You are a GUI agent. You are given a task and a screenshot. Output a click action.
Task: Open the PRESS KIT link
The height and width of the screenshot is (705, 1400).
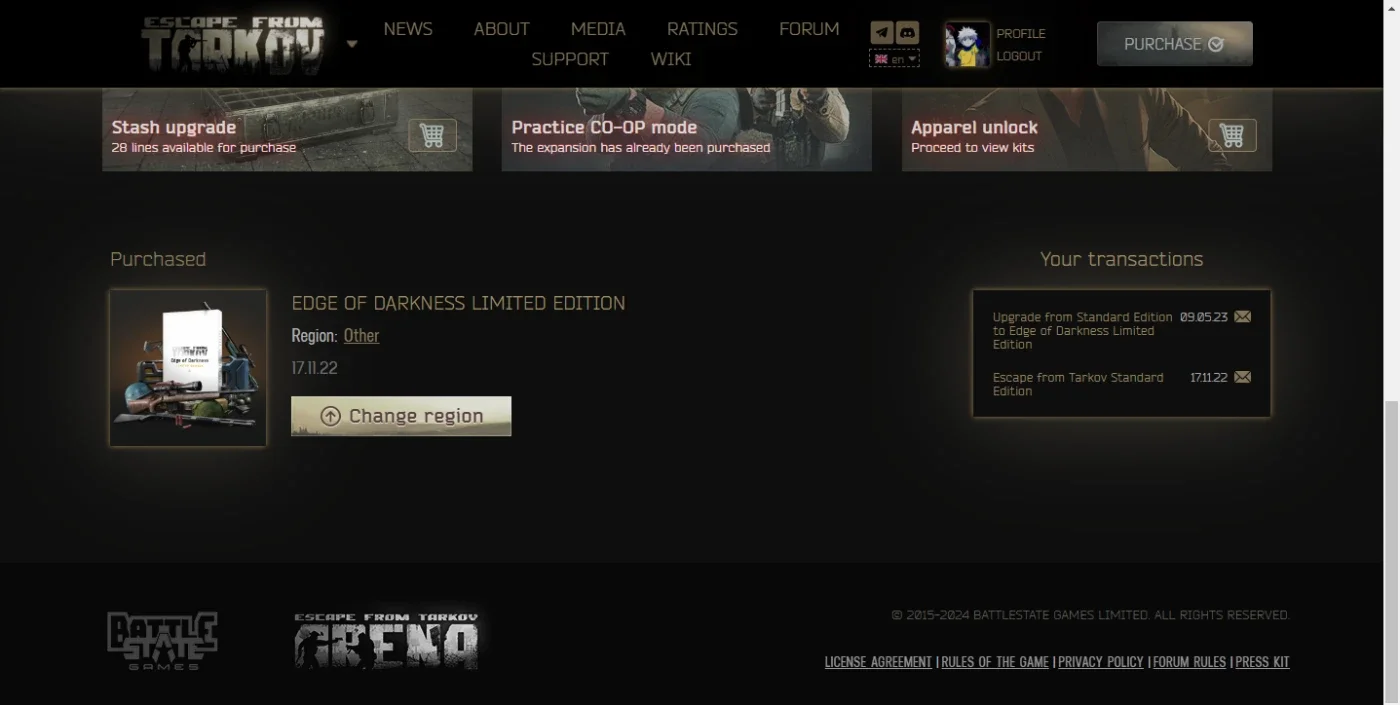pos(1262,662)
